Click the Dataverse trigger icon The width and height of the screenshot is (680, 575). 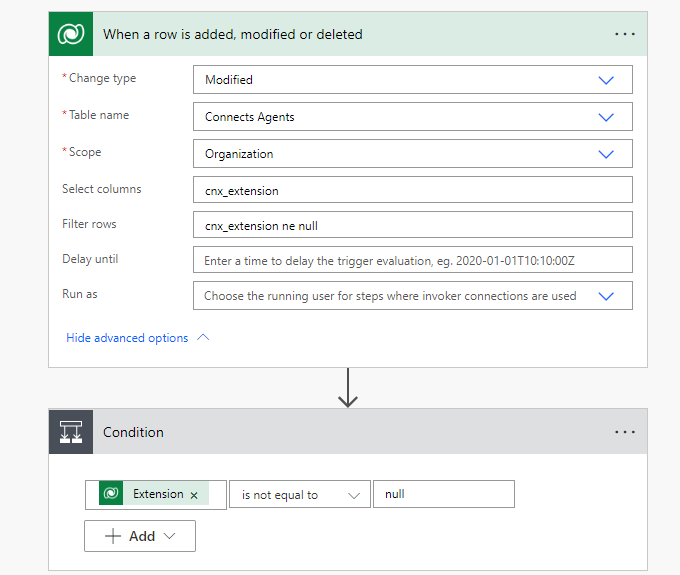[x=71, y=34]
